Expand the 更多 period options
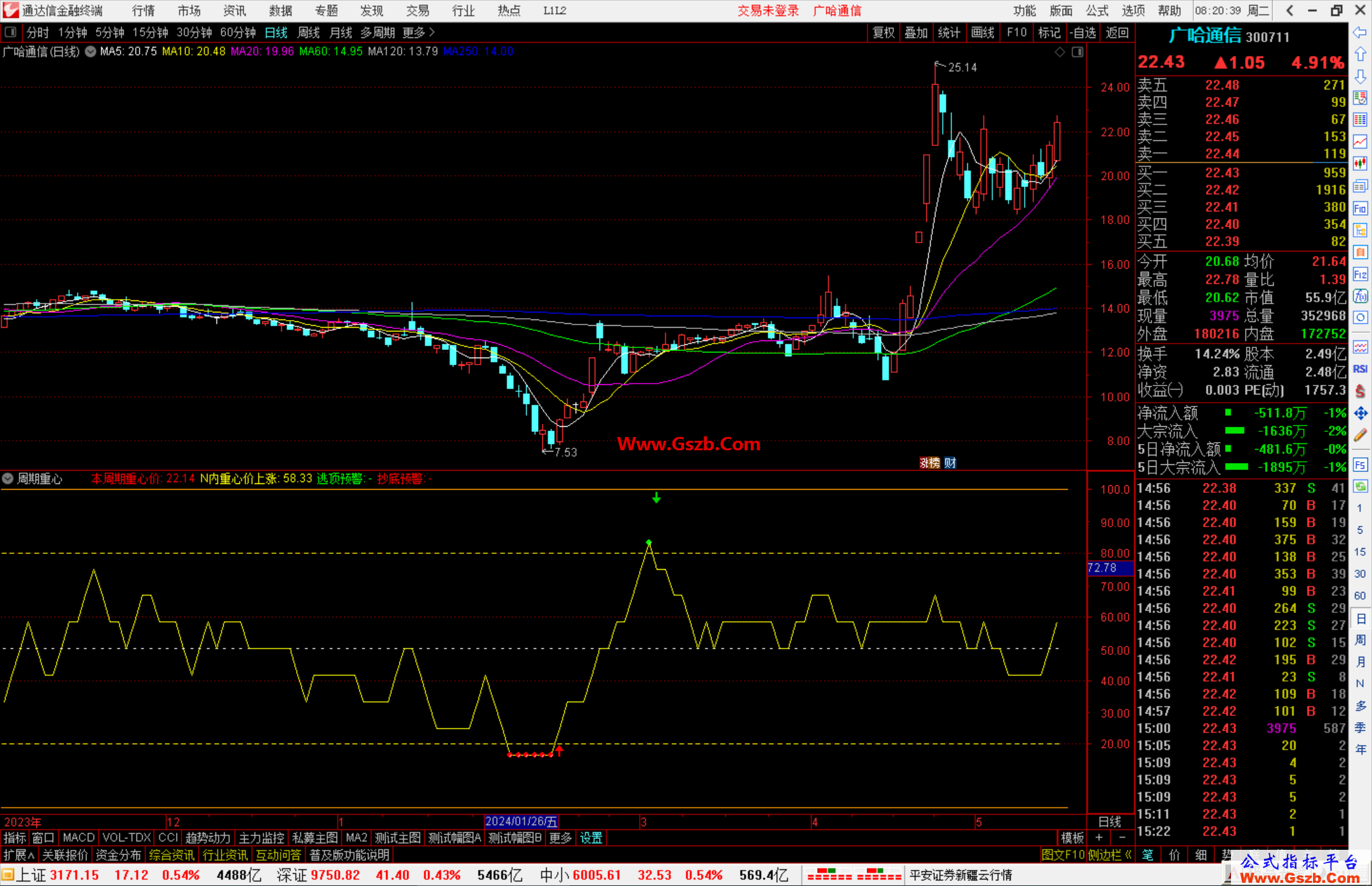This screenshot has height=886, width=1372. (x=419, y=32)
